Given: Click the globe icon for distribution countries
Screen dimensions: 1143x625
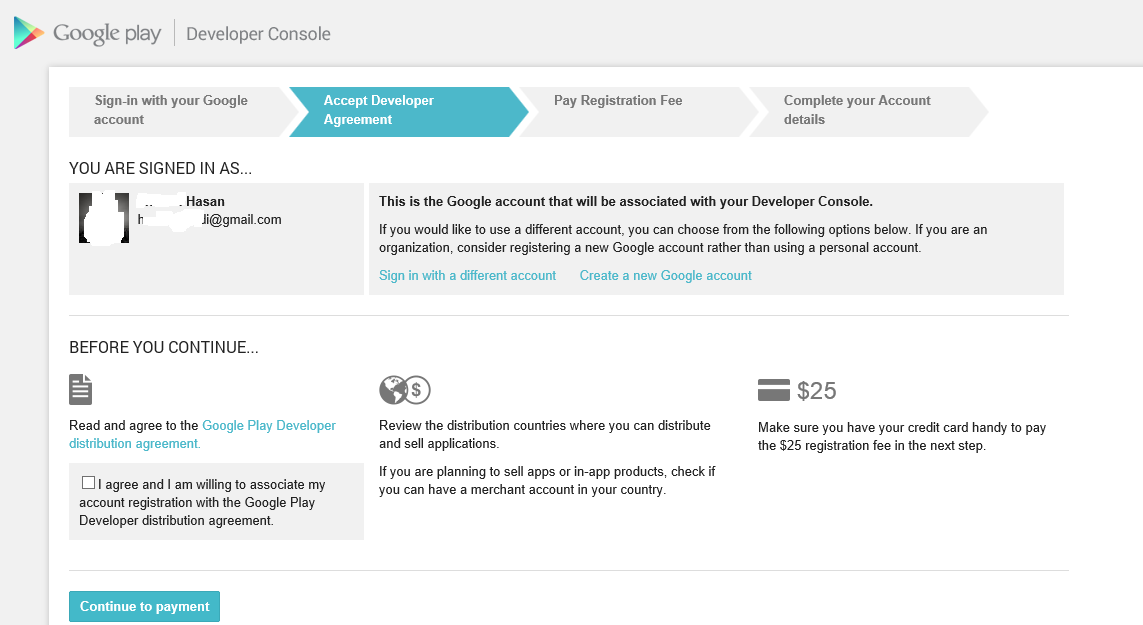Looking at the screenshot, I should (x=392, y=390).
